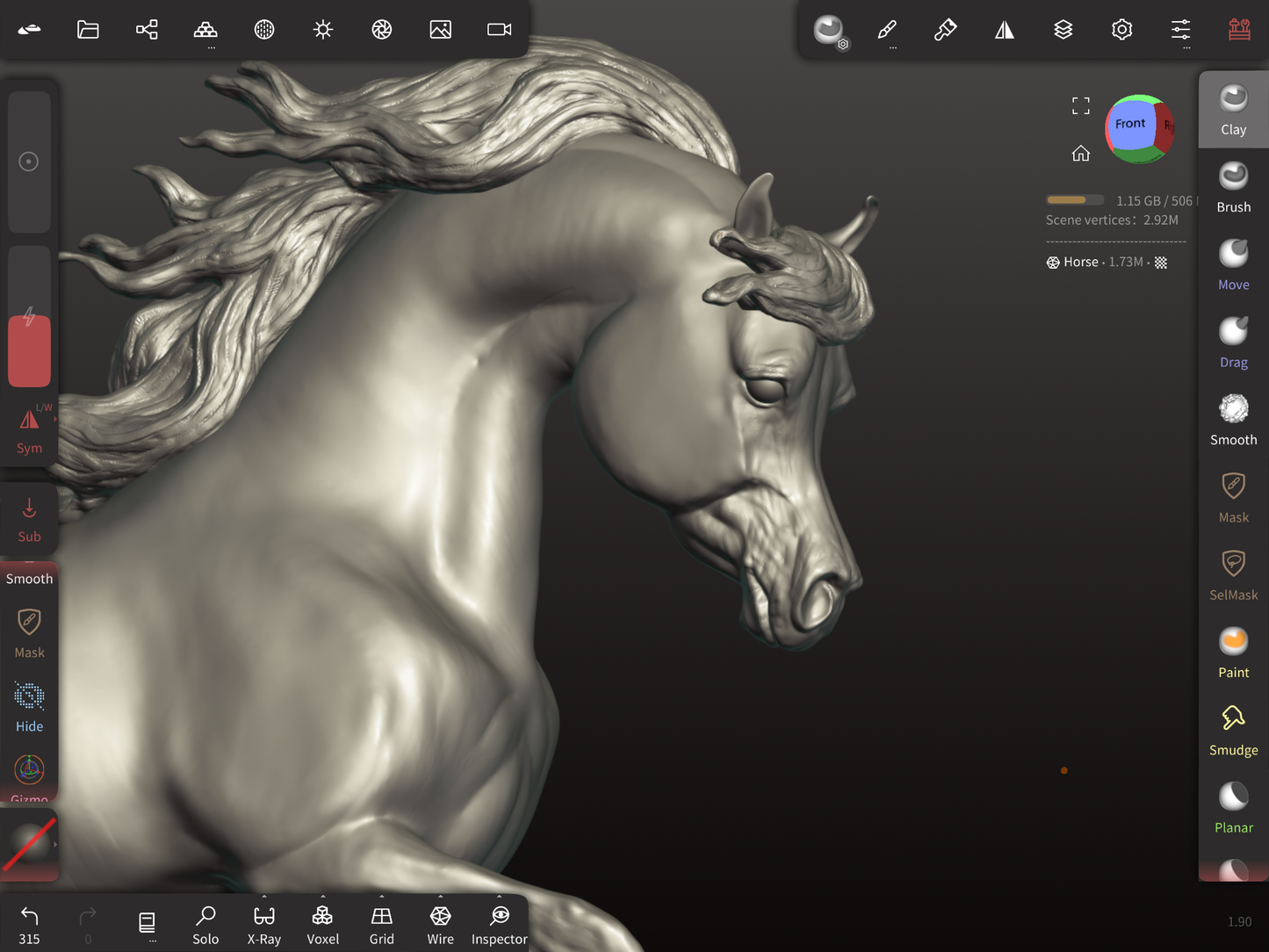The image size is (1269, 952).
Task: Open the Paint tool
Action: click(1233, 653)
